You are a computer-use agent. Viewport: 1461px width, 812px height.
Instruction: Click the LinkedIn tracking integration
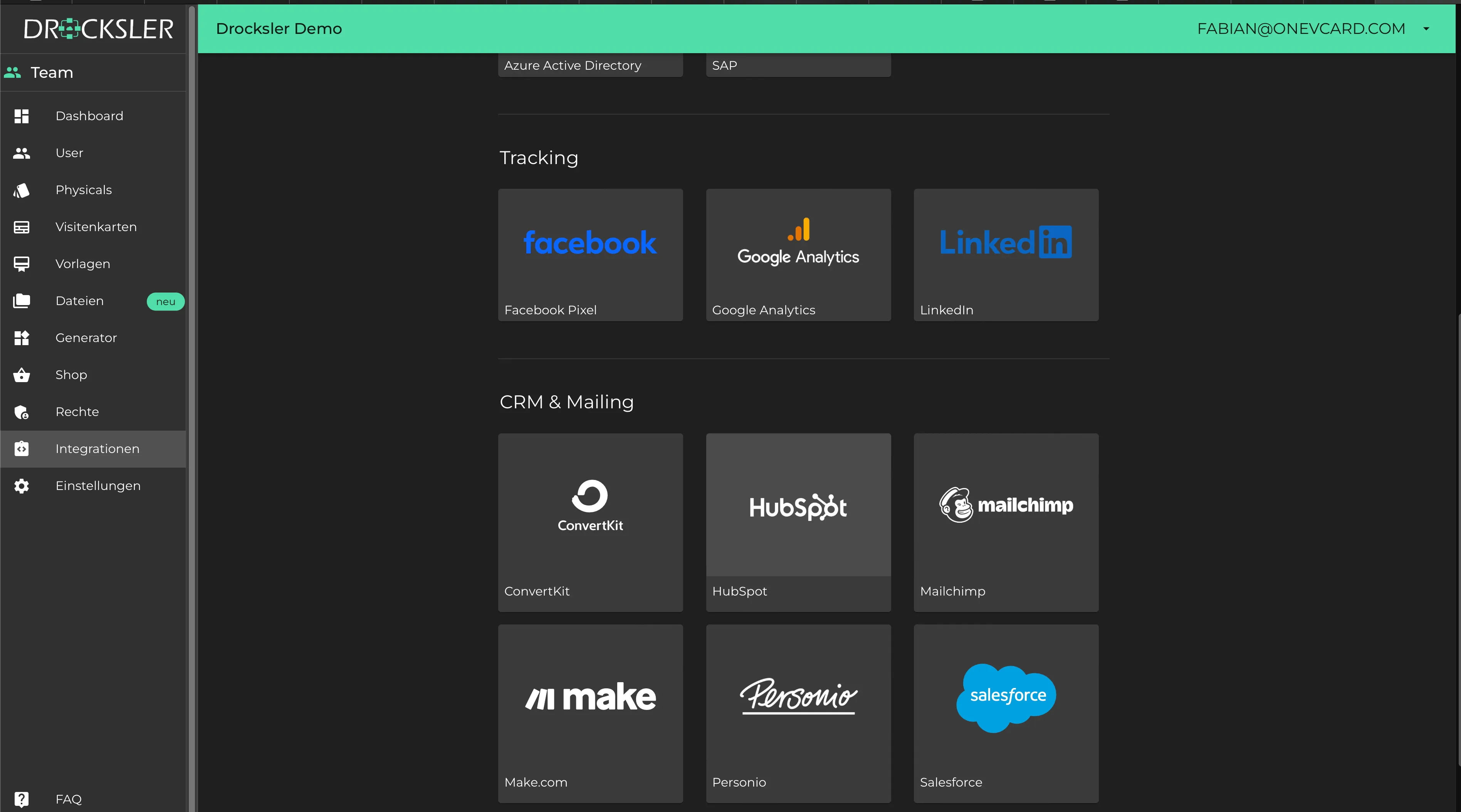pyautogui.click(x=1005, y=254)
